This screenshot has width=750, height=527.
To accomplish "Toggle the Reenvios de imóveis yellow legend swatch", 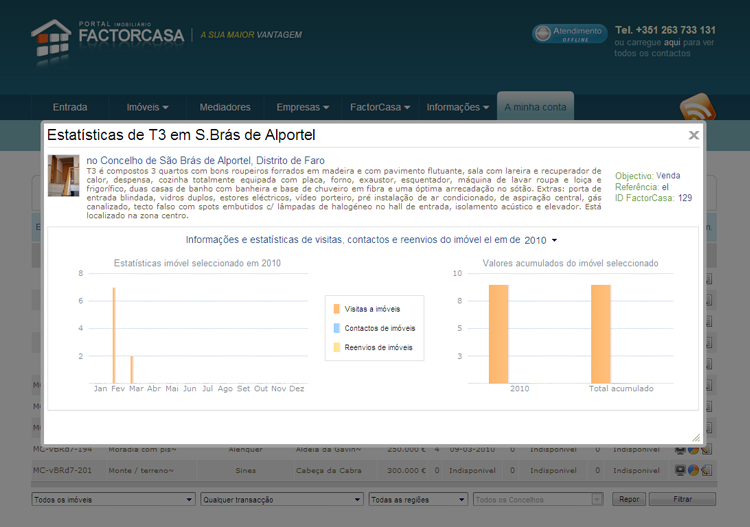I will pos(337,347).
